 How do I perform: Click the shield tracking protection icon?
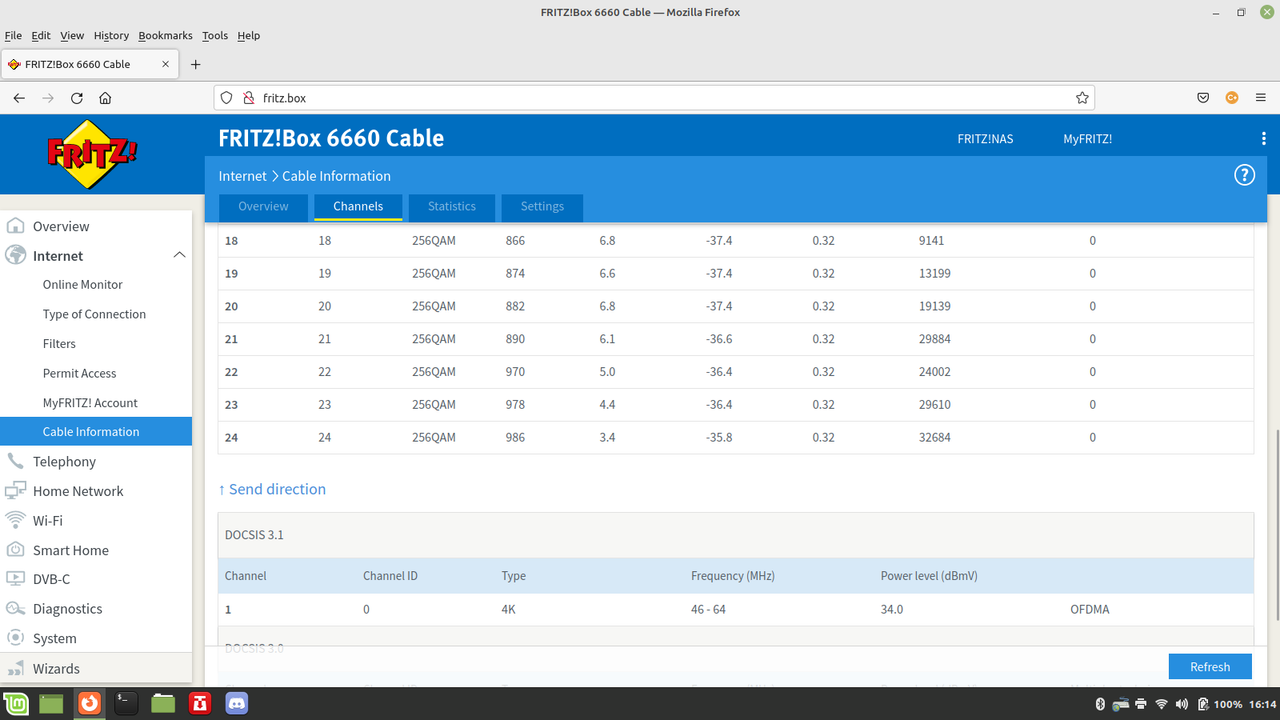(226, 98)
